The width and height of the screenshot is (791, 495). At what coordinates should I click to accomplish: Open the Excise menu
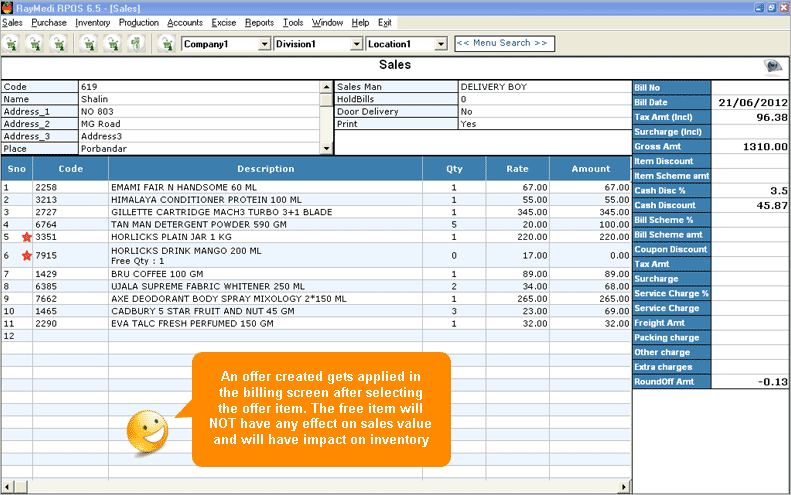point(224,22)
